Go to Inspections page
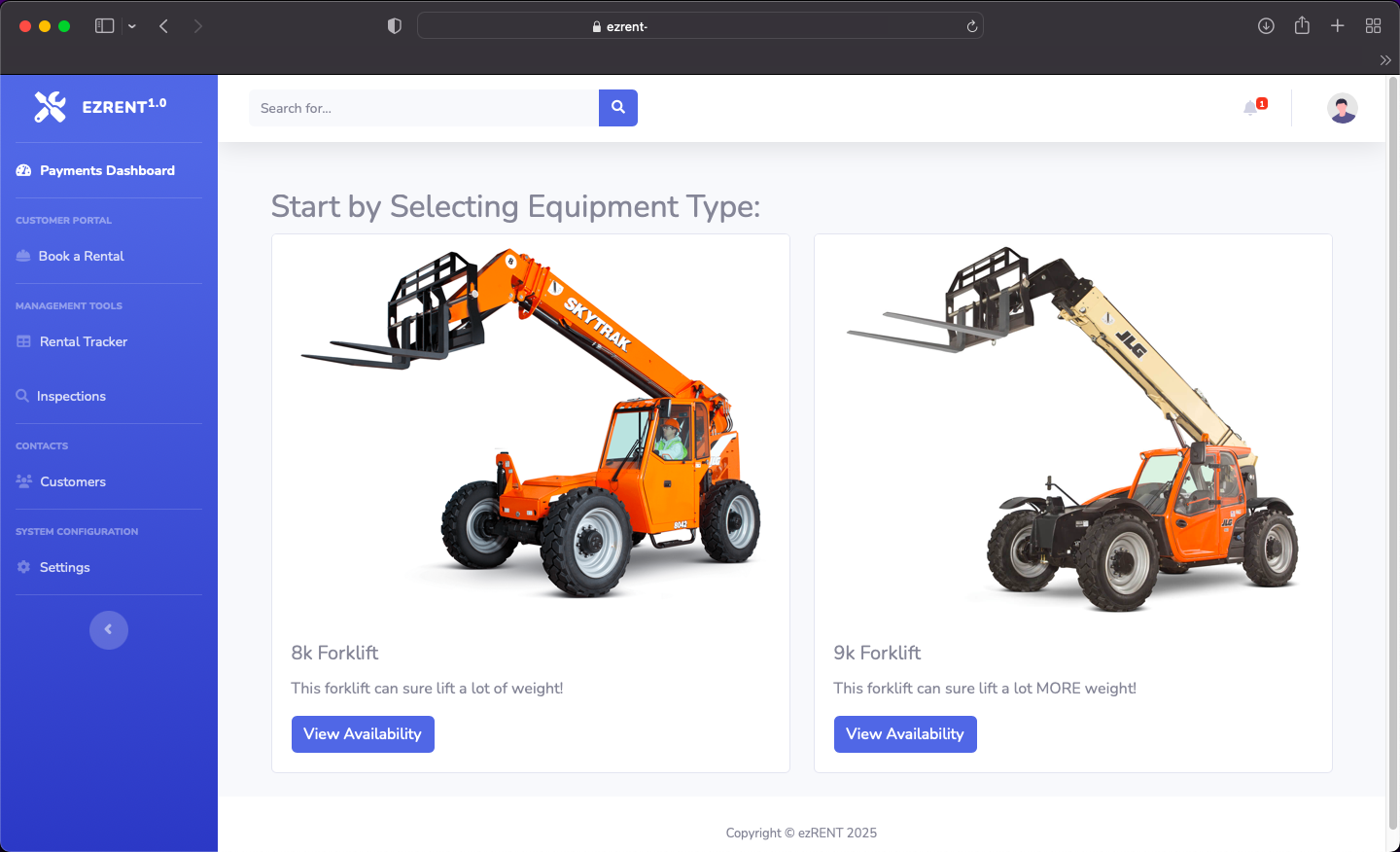Image resolution: width=1400 pixels, height=852 pixels. [x=109, y=396]
